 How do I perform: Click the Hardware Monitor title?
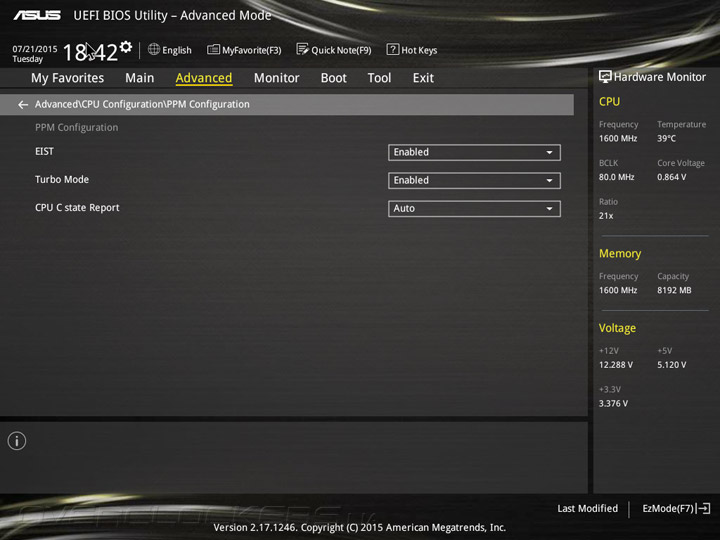[659, 77]
